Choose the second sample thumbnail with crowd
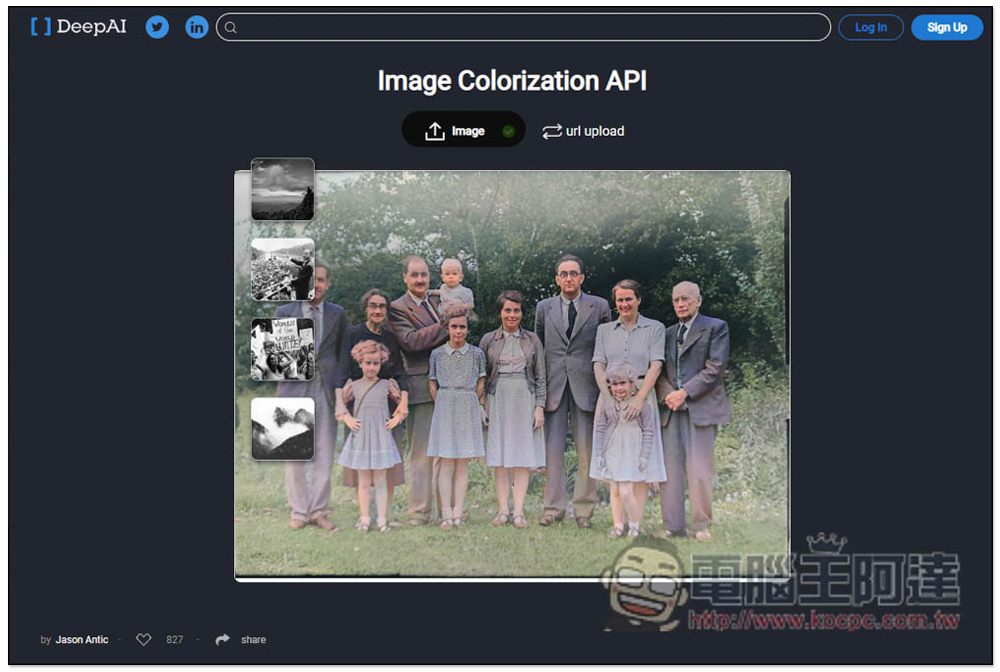 tap(282, 269)
